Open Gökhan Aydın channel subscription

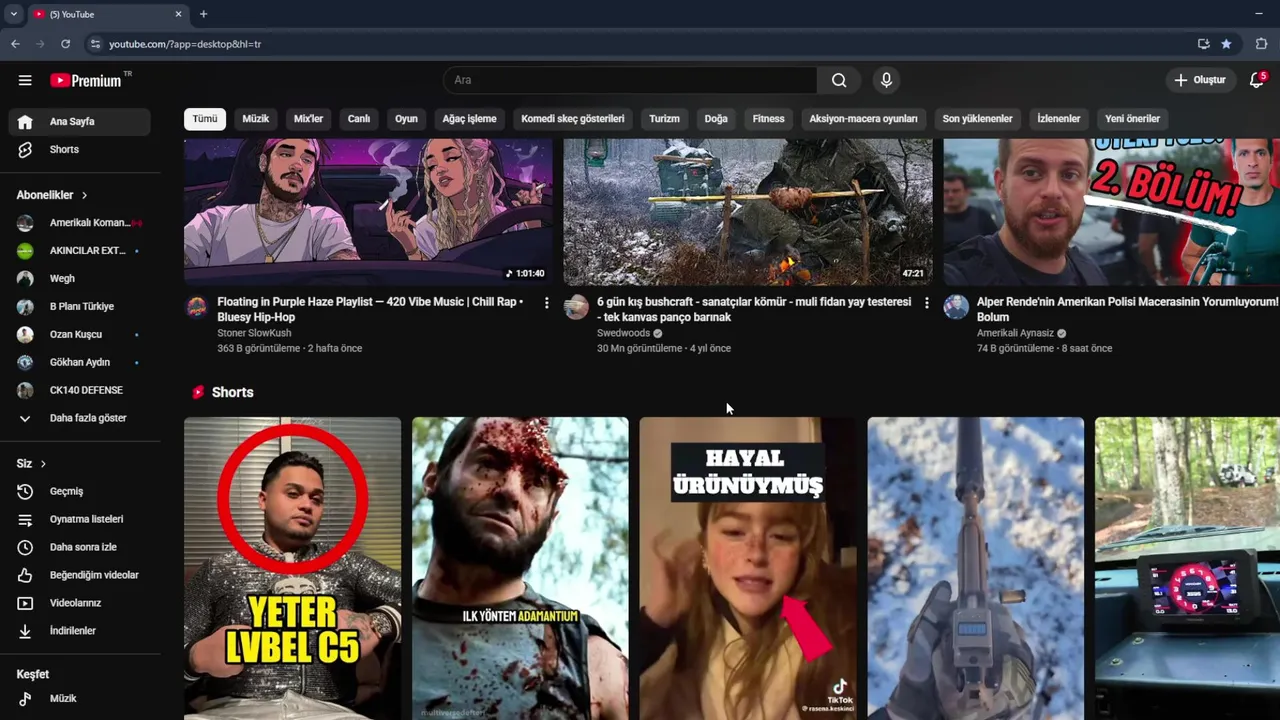click(x=80, y=362)
